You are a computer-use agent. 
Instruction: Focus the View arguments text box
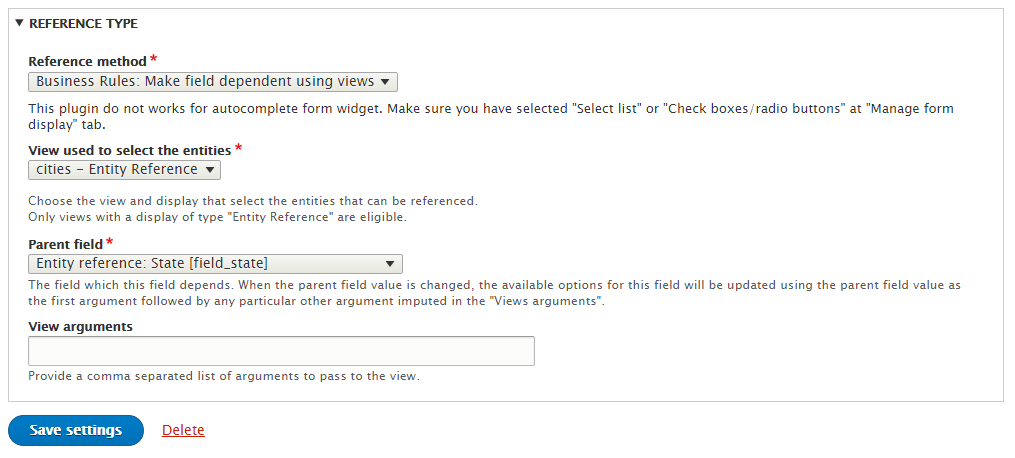point(282,351)
